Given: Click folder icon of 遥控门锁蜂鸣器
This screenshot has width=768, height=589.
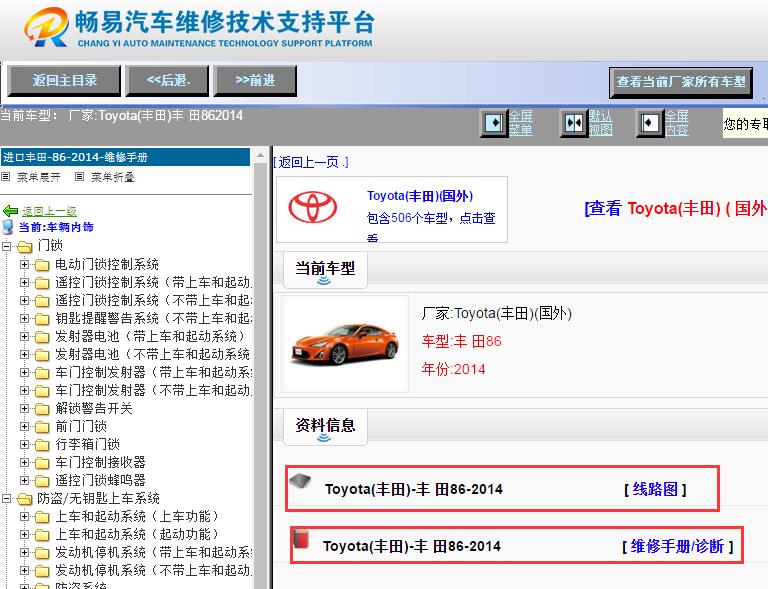Looking at the screenshot, I should tap(42, 481).
